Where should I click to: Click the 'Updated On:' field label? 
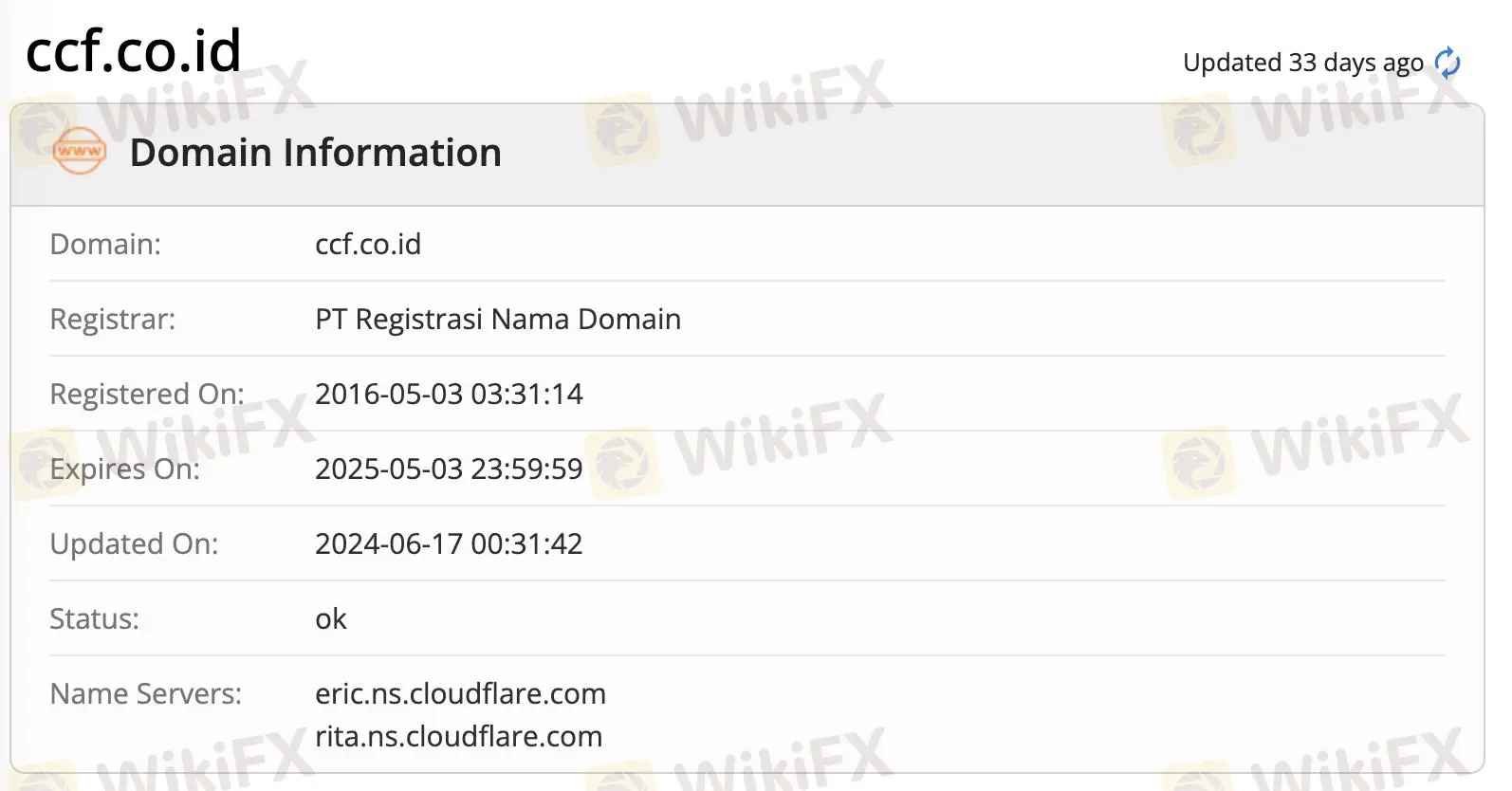click(x=134, y=543)
